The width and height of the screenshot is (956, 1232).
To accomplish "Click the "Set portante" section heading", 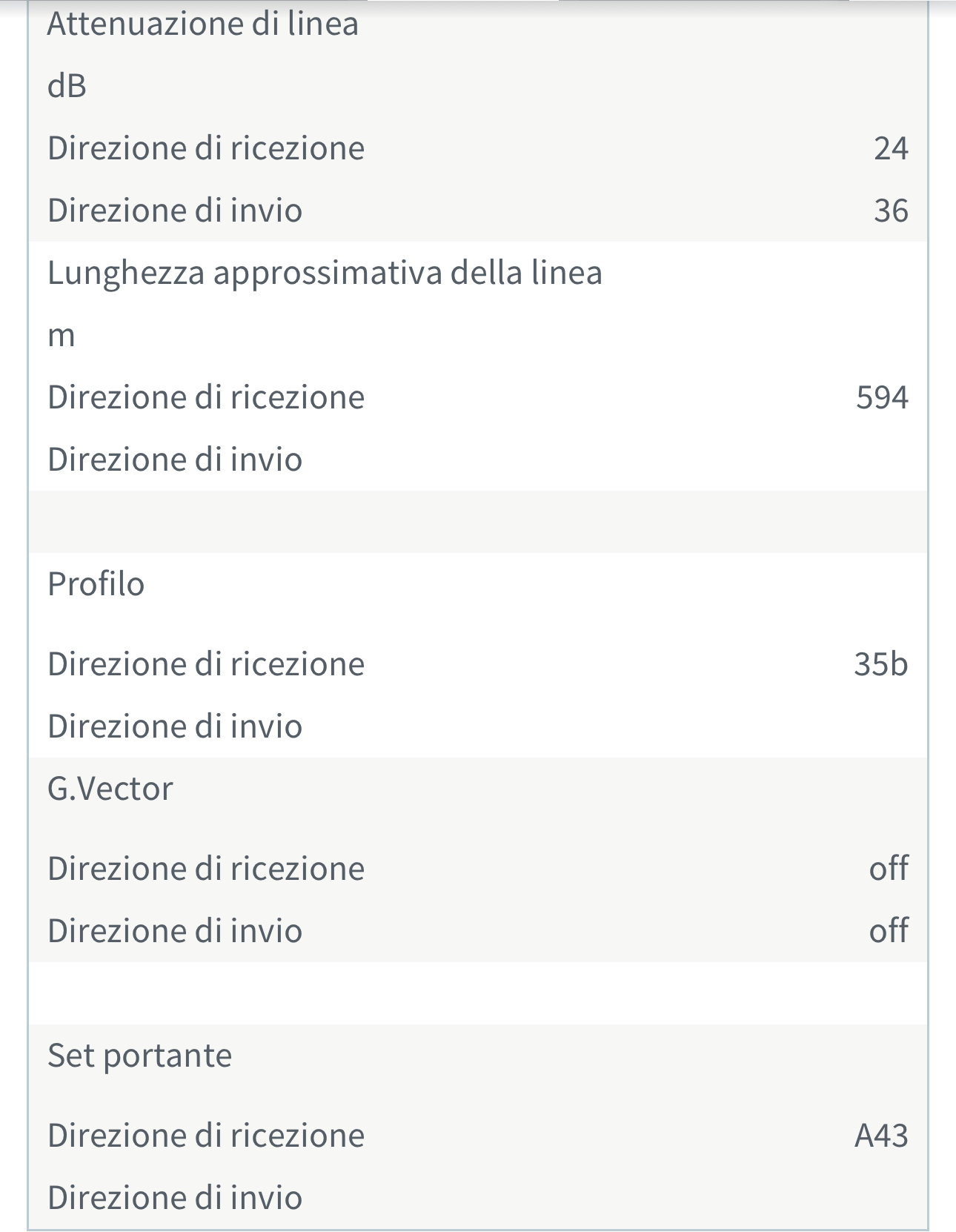I will 139,1056.
